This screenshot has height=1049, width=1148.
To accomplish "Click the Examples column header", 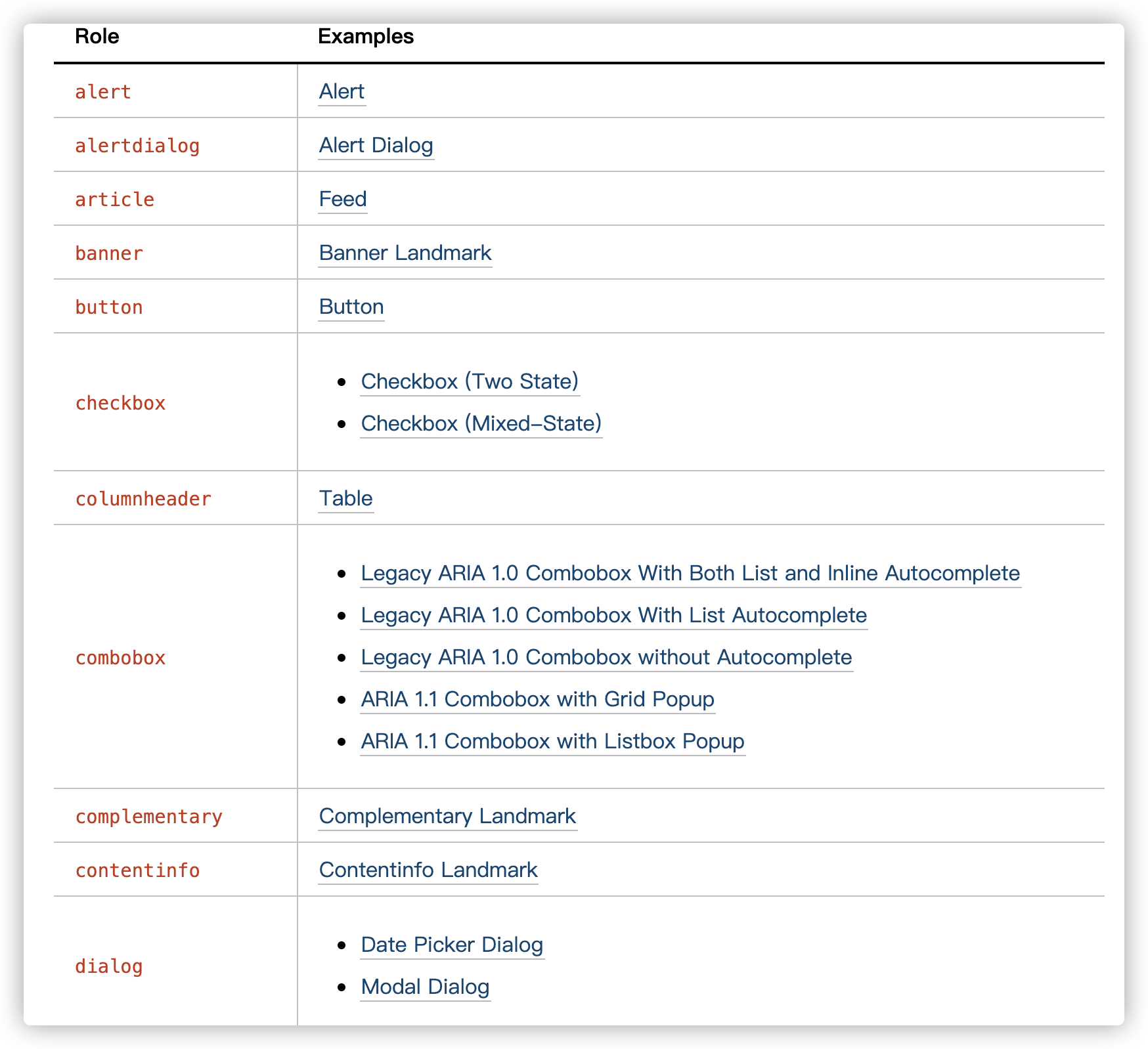I will pyautogui.click(x=366, y=36).
